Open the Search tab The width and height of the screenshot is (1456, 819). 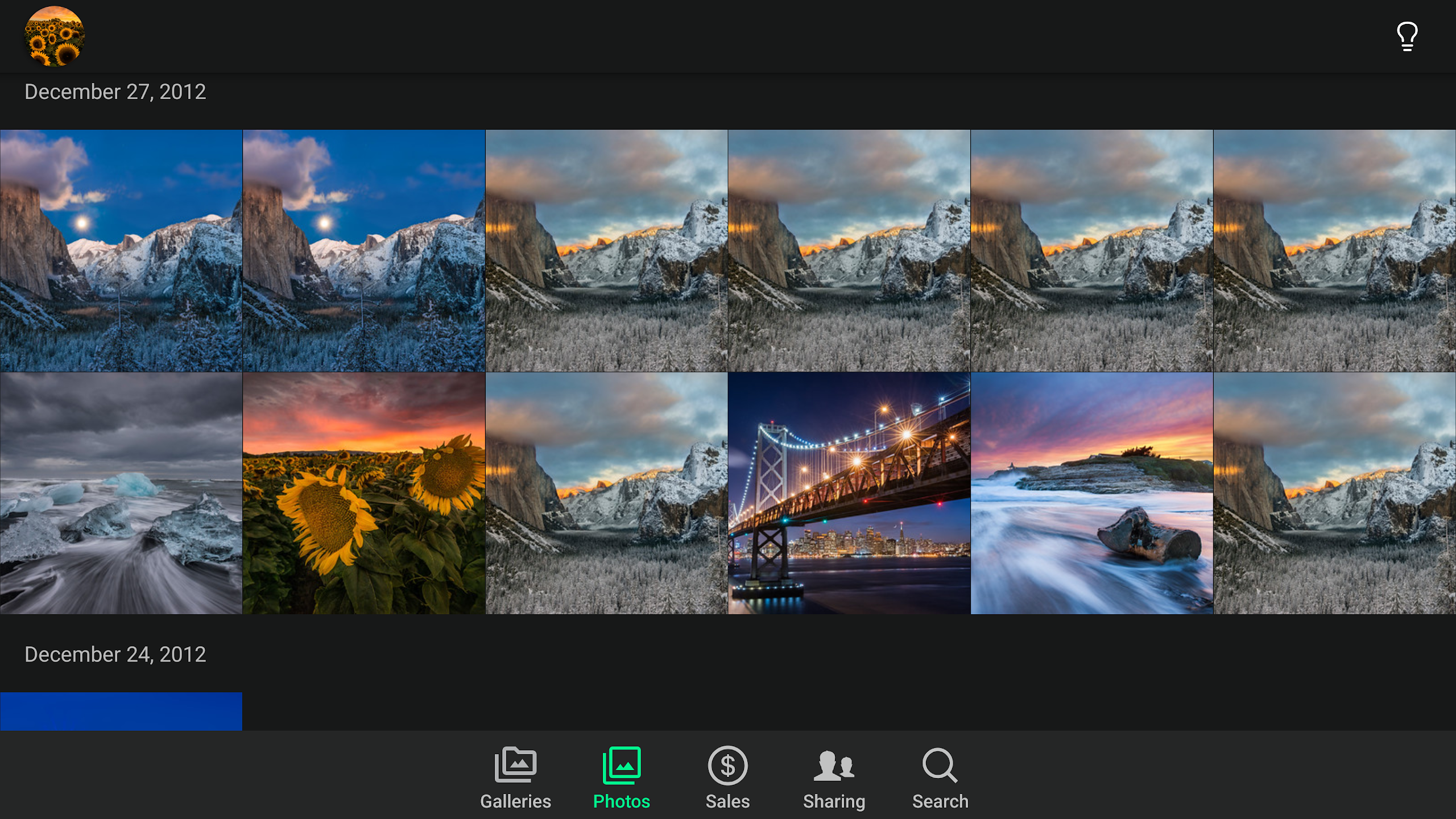[x=940, y=777]
